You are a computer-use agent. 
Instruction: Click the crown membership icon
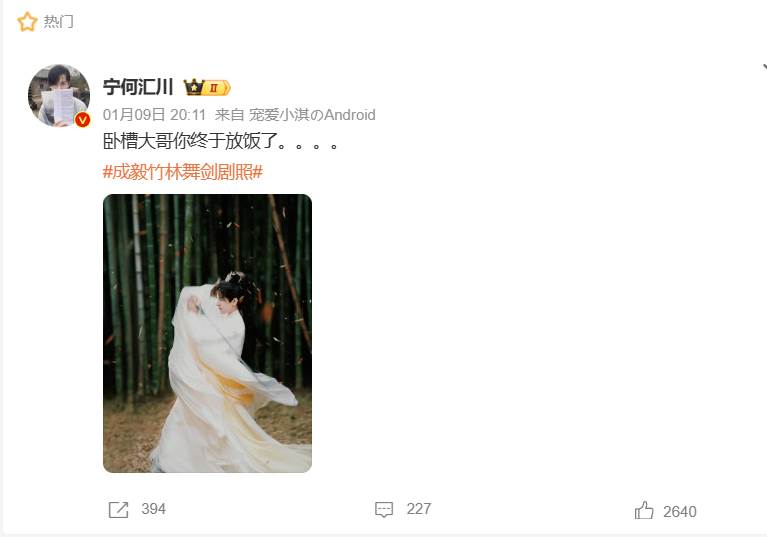(x=194, y=87)
